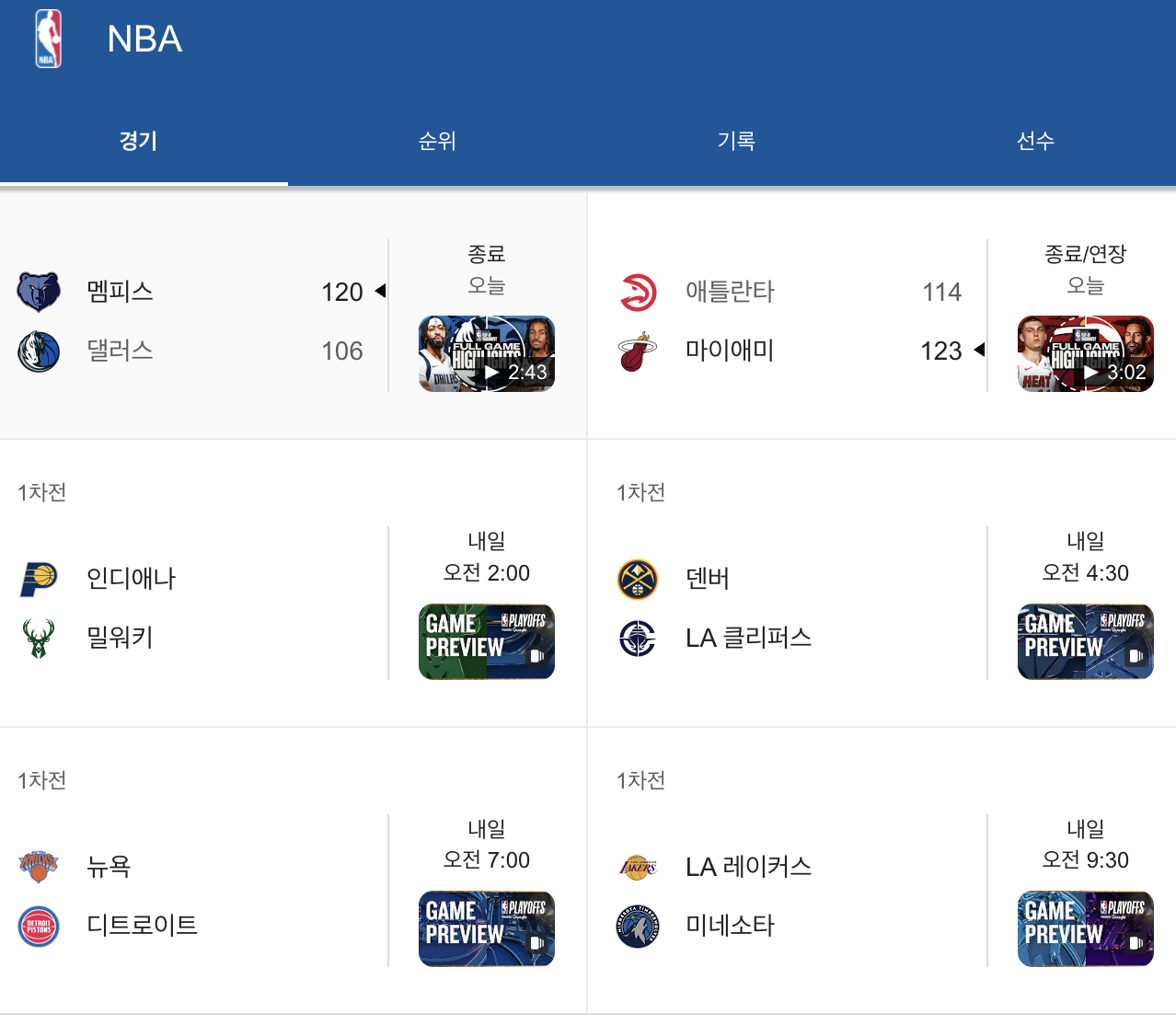This screenshot has height=1025, width=1176.
Task: Open the 기록 tab
Action: pyautogui.click(x=736, y=141)
